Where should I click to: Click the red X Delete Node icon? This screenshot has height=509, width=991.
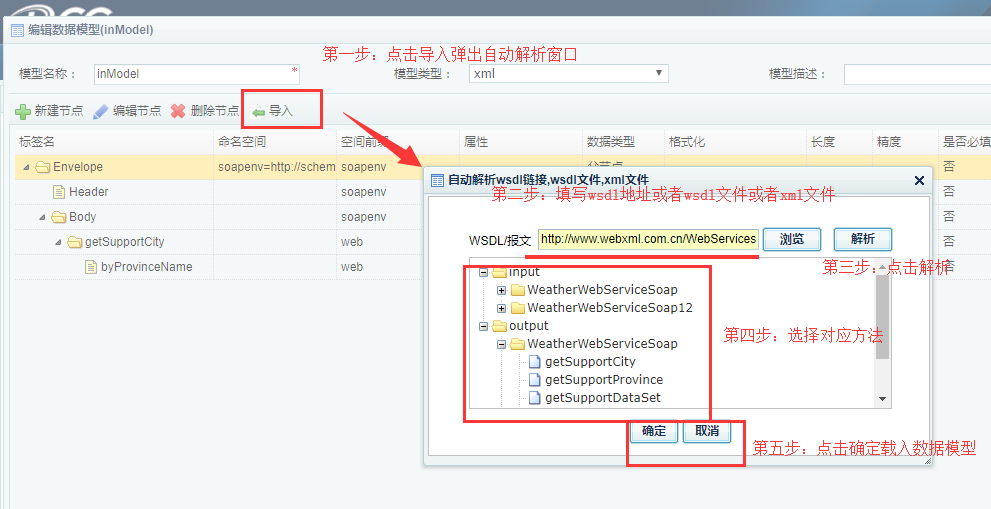point(178,111)
